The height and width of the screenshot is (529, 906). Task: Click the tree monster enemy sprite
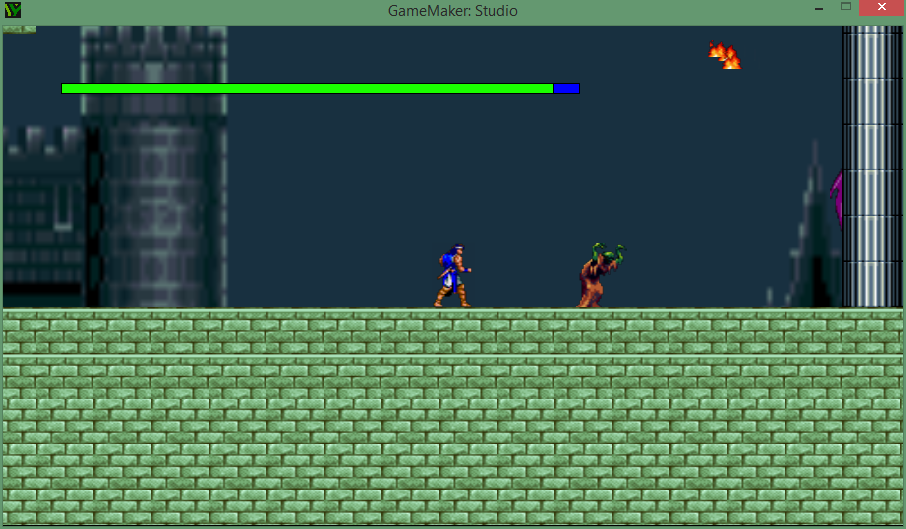click(599, 276)
